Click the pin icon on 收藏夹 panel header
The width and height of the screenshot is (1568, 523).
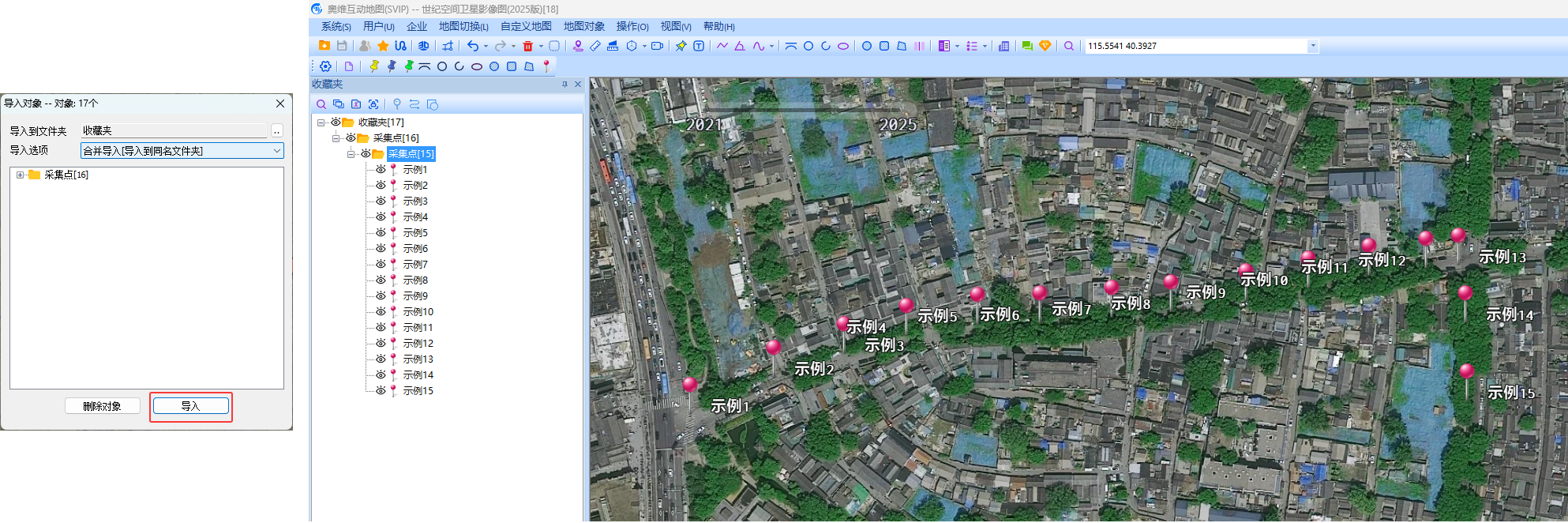click(x=565, y=85)
